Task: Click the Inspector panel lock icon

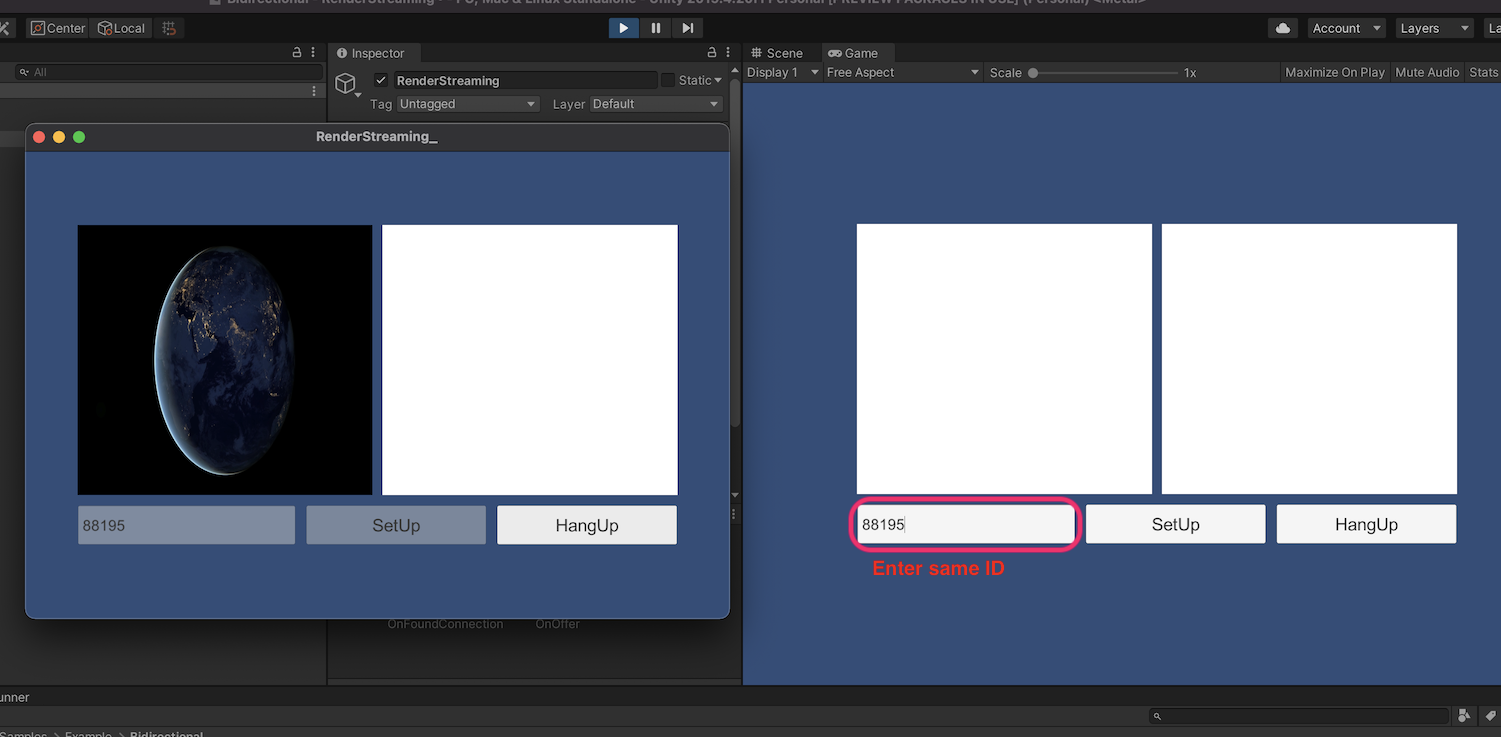Action: 712,53
